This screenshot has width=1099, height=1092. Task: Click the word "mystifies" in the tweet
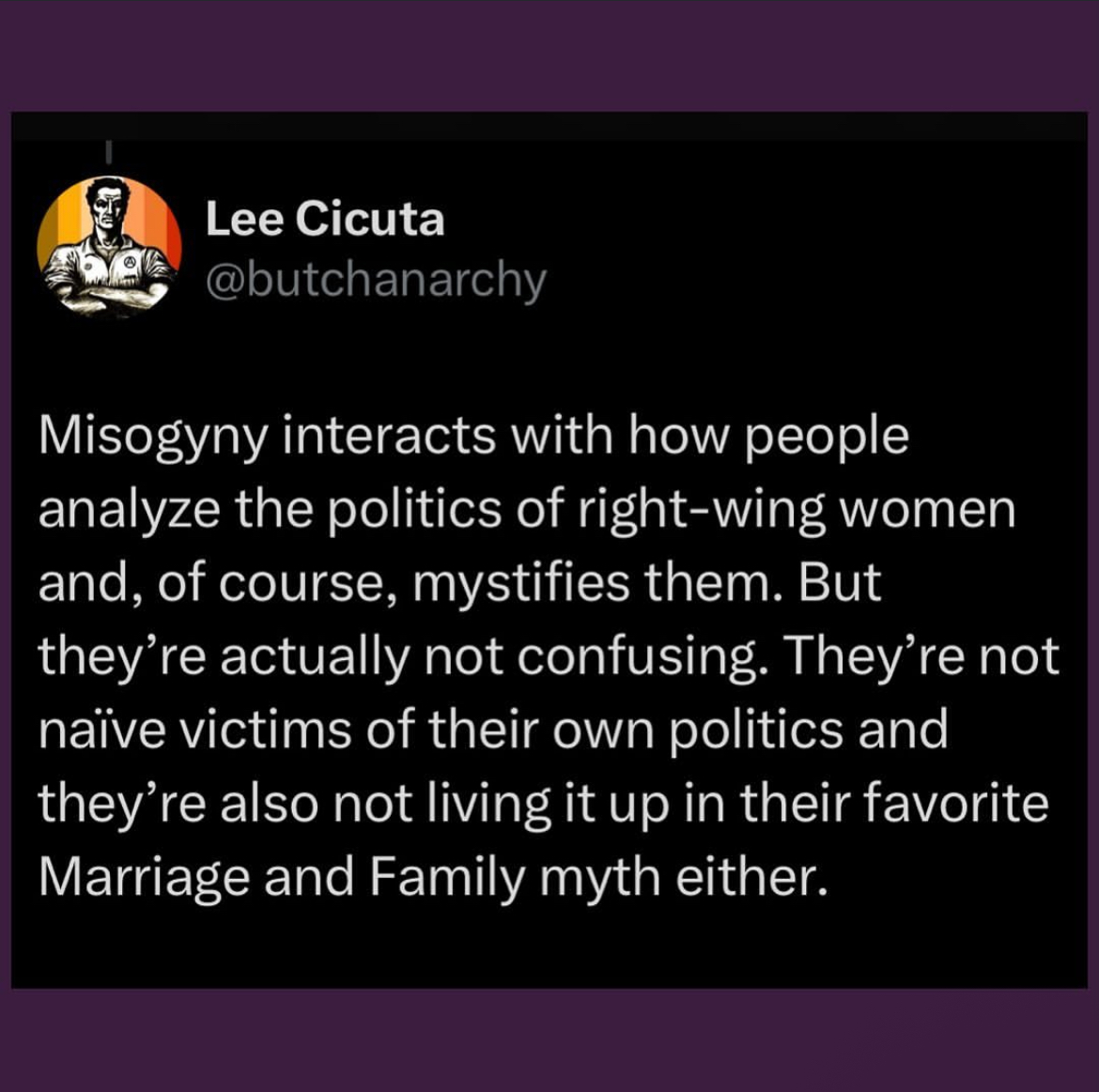tap(520, 583)
